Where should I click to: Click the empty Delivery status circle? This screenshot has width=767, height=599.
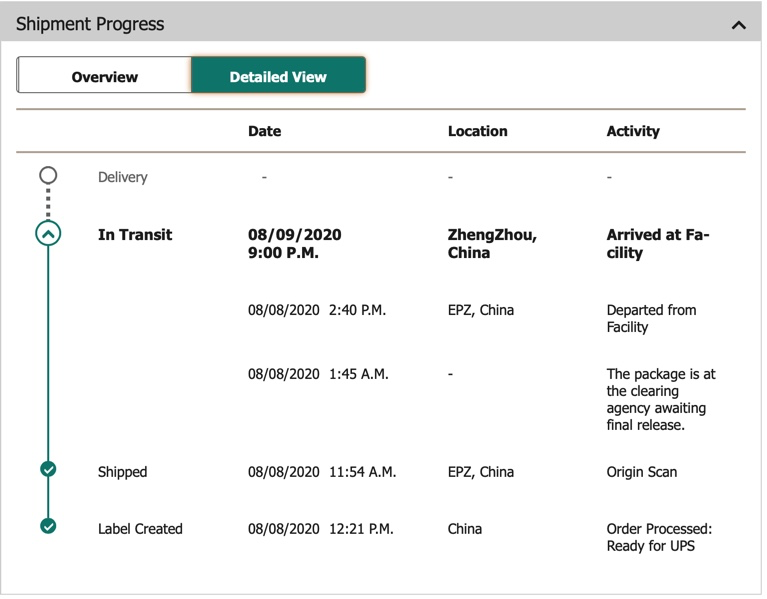click(x=48, y=176)
